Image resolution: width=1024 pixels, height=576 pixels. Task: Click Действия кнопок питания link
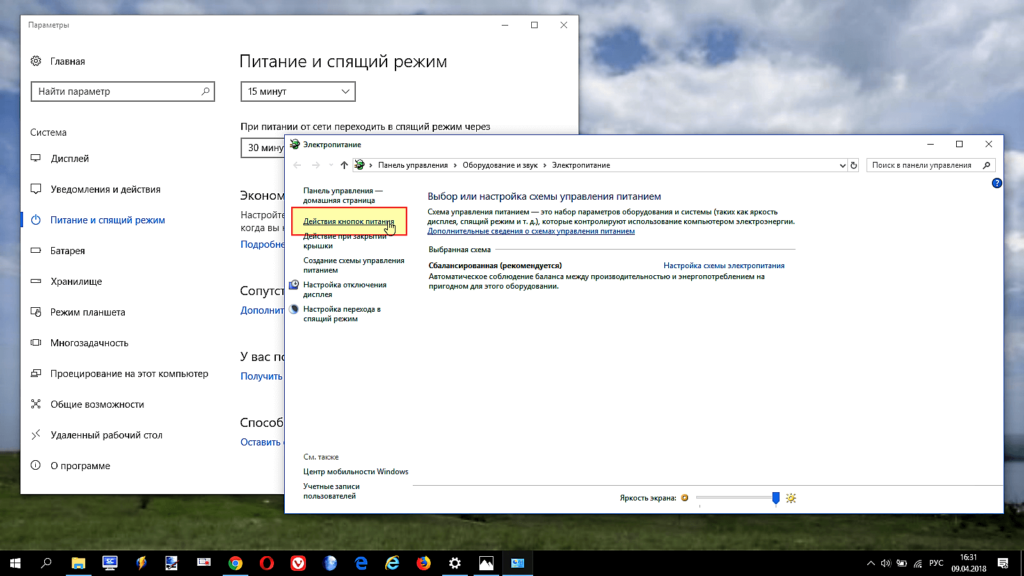[349, 221]
